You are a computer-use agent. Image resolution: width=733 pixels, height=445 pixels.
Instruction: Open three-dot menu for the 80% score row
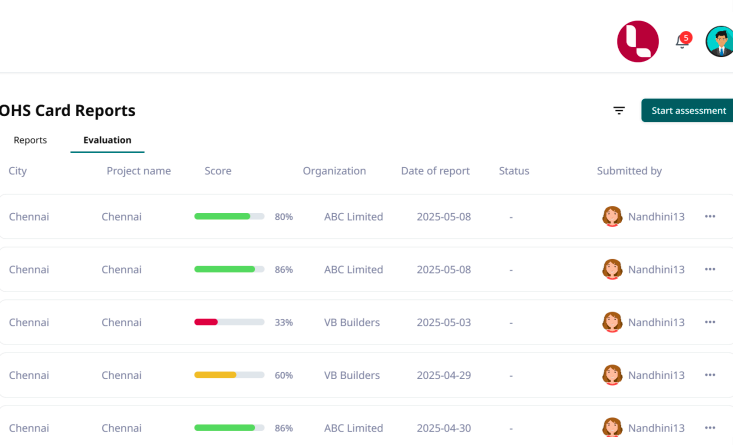[710, 216]
